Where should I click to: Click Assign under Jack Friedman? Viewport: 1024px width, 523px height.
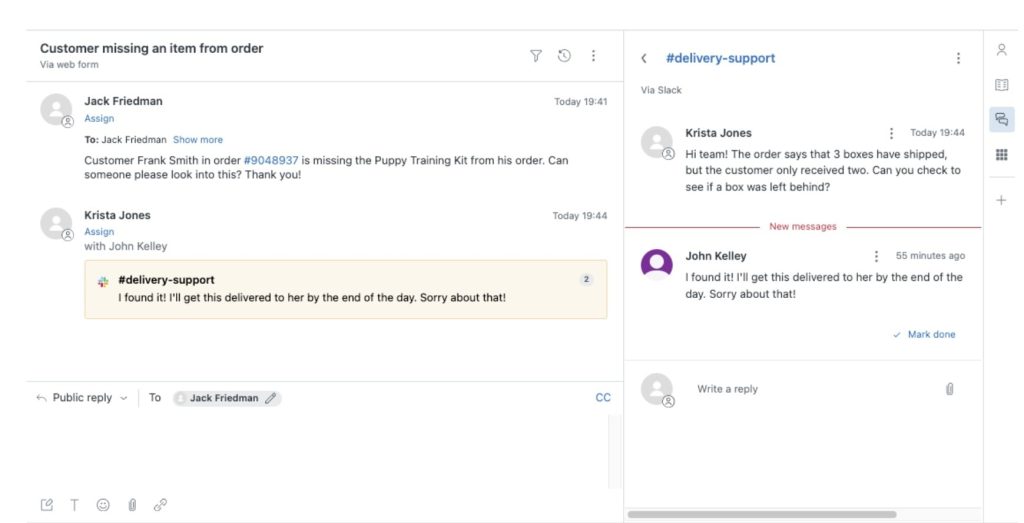[x=99, y=119]
